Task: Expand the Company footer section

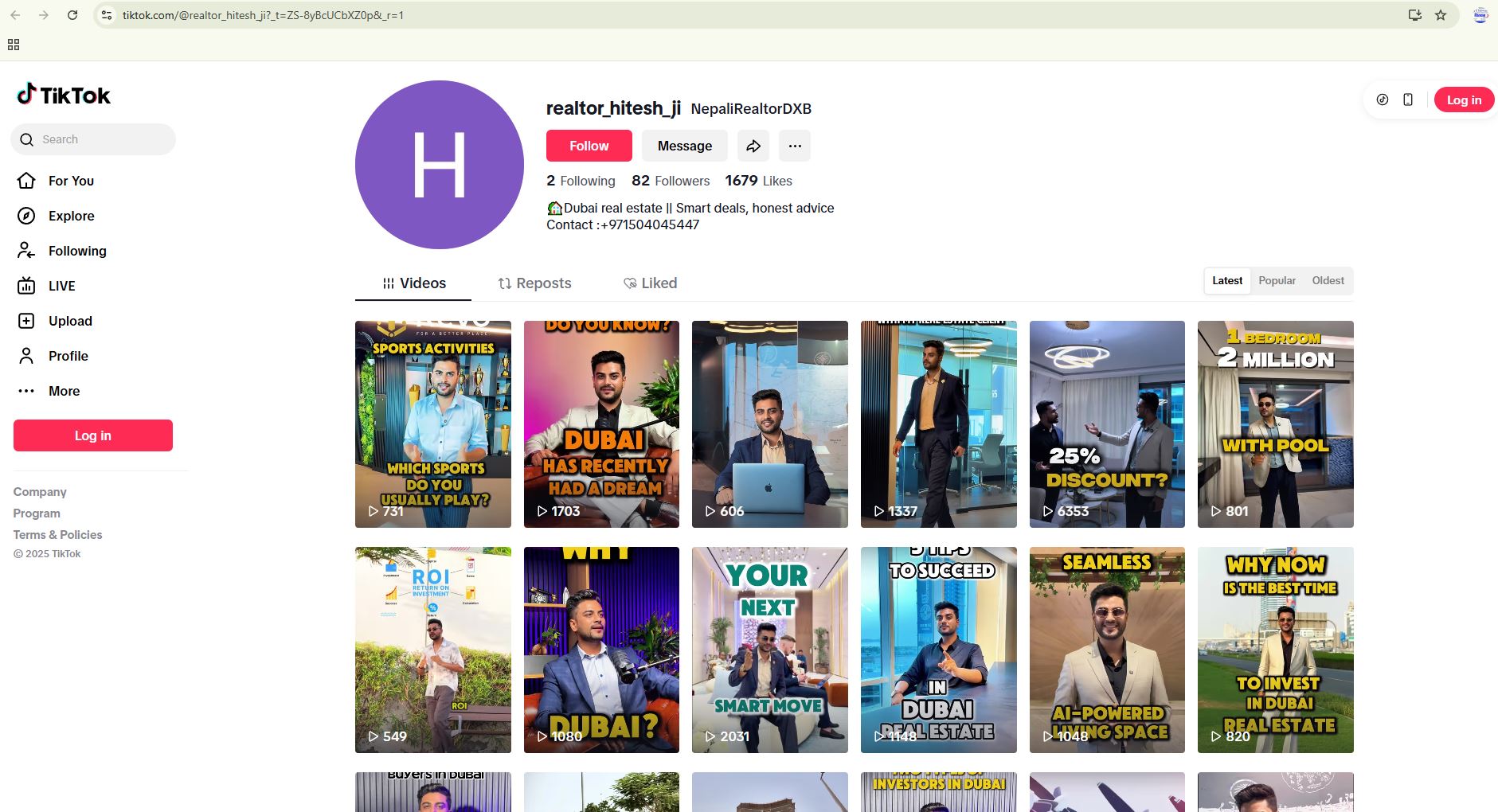Action: (40, 492)
